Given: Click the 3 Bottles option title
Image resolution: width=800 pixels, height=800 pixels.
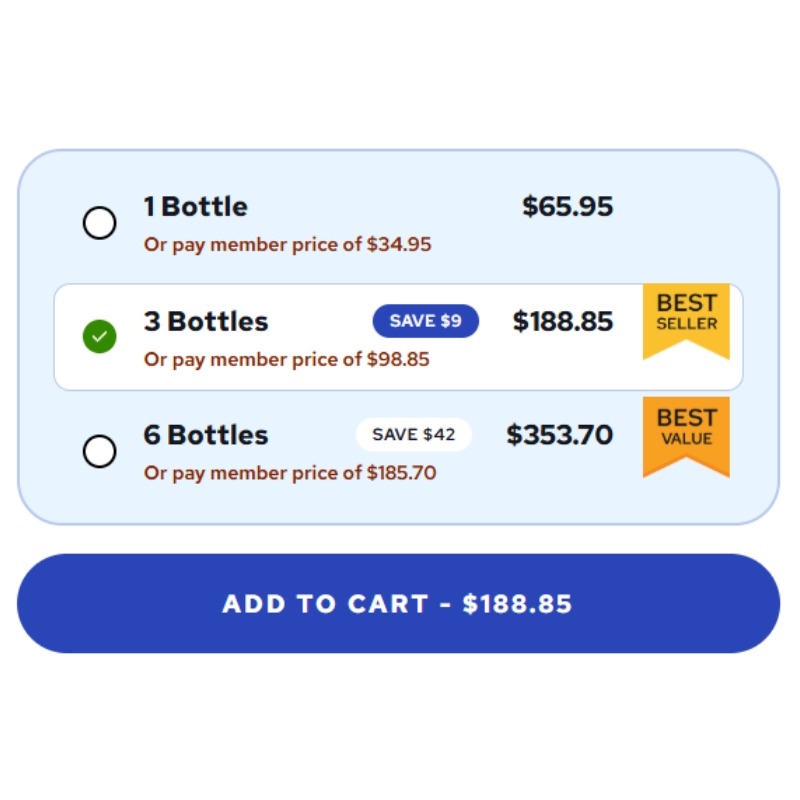Looking at the screenshot, I should click(206, 321).
